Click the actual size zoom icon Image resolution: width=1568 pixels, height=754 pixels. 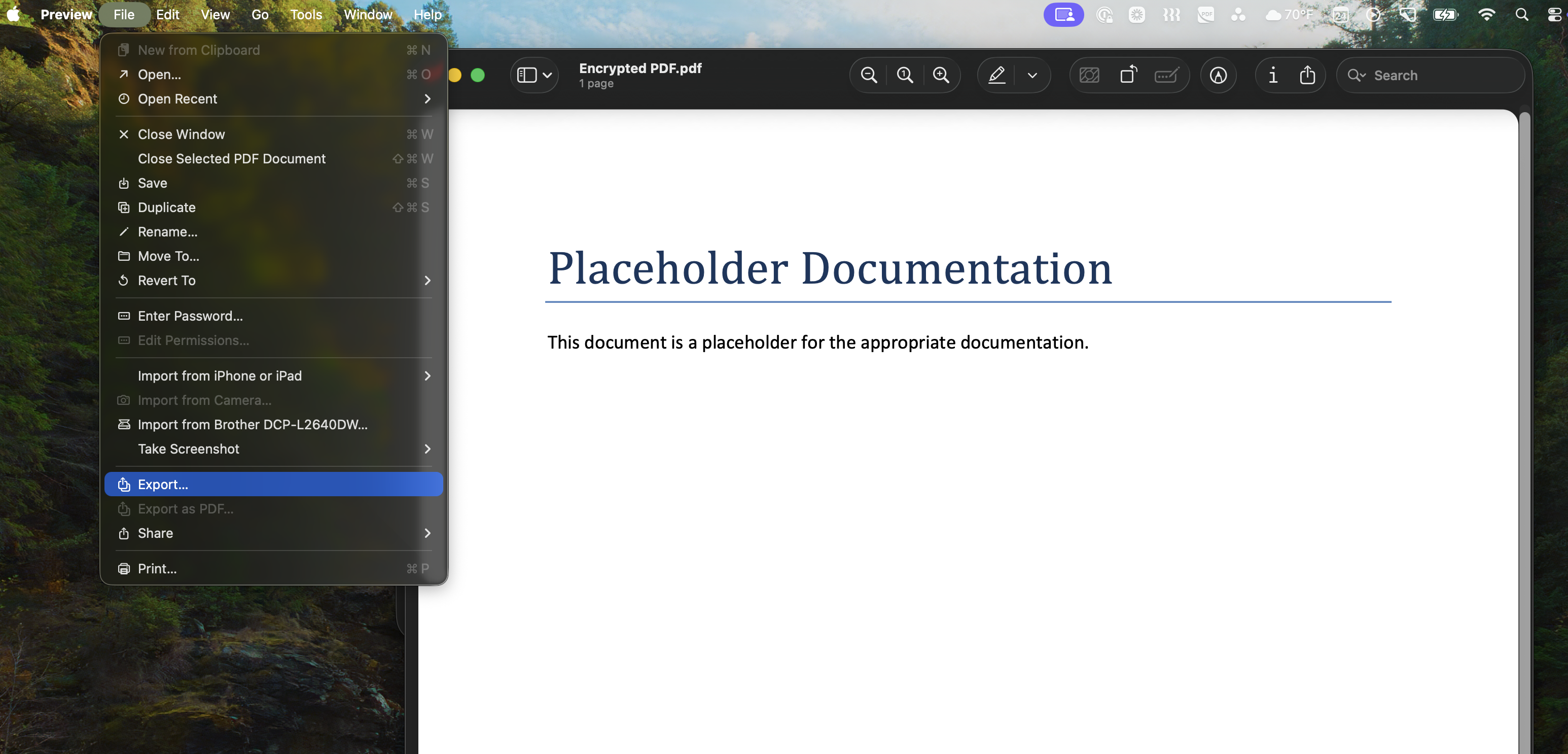[905, 76]
